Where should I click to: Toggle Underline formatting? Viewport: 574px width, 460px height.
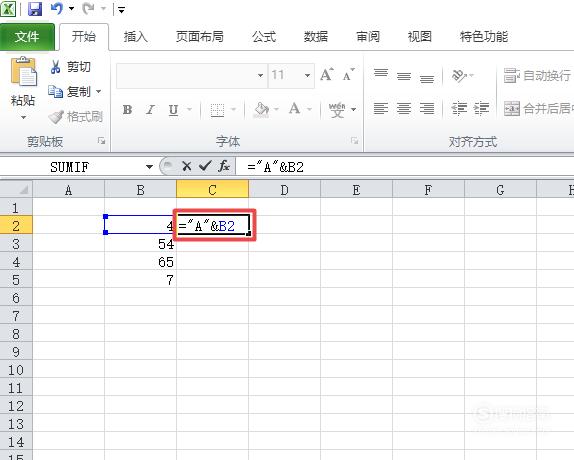tap(174, 110)
